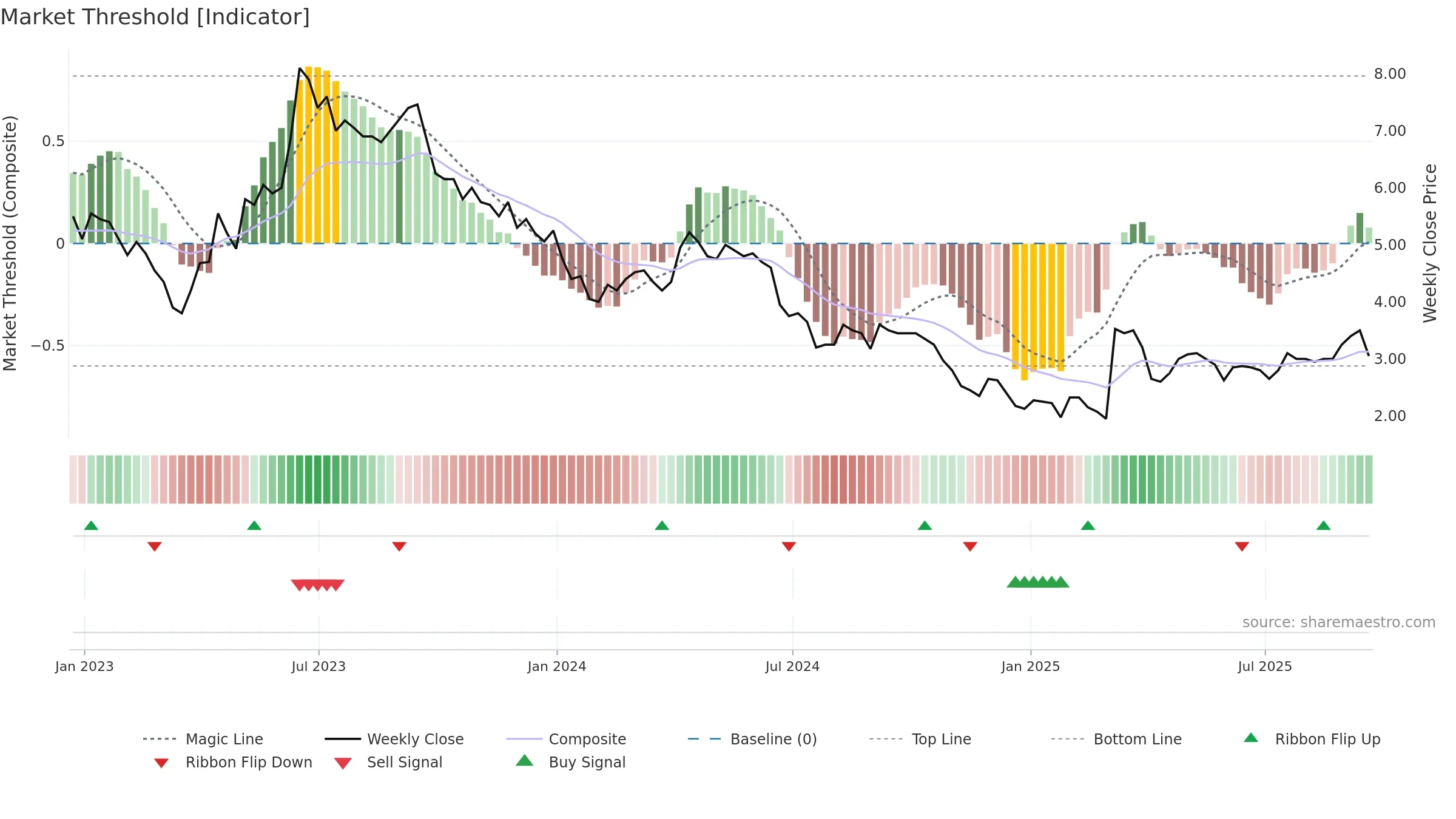Click the red flip-down triangle near November 2024
The width and height of the screenshot is (1456, 819).
click(970, 547)
